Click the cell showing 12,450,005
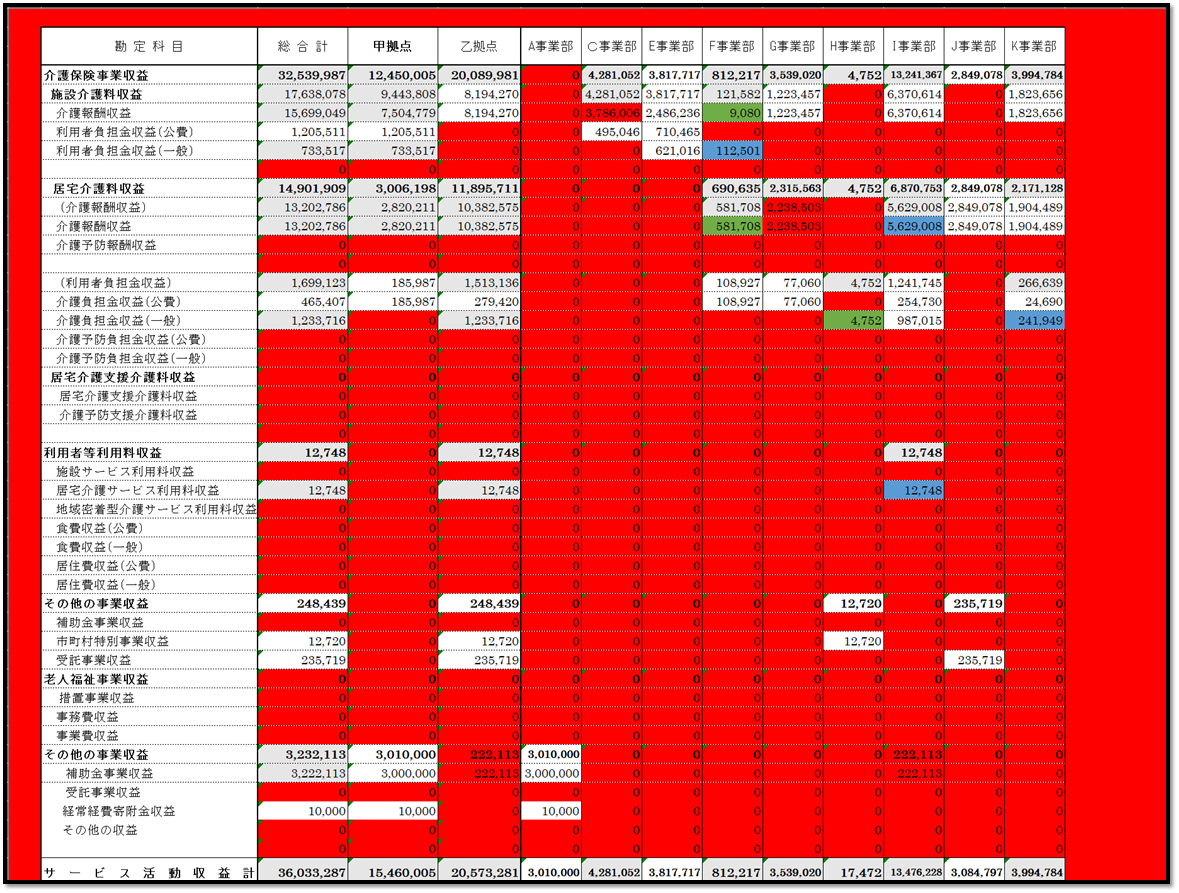The width and height of the screenshot is (1179, 893). coord(392,75)
